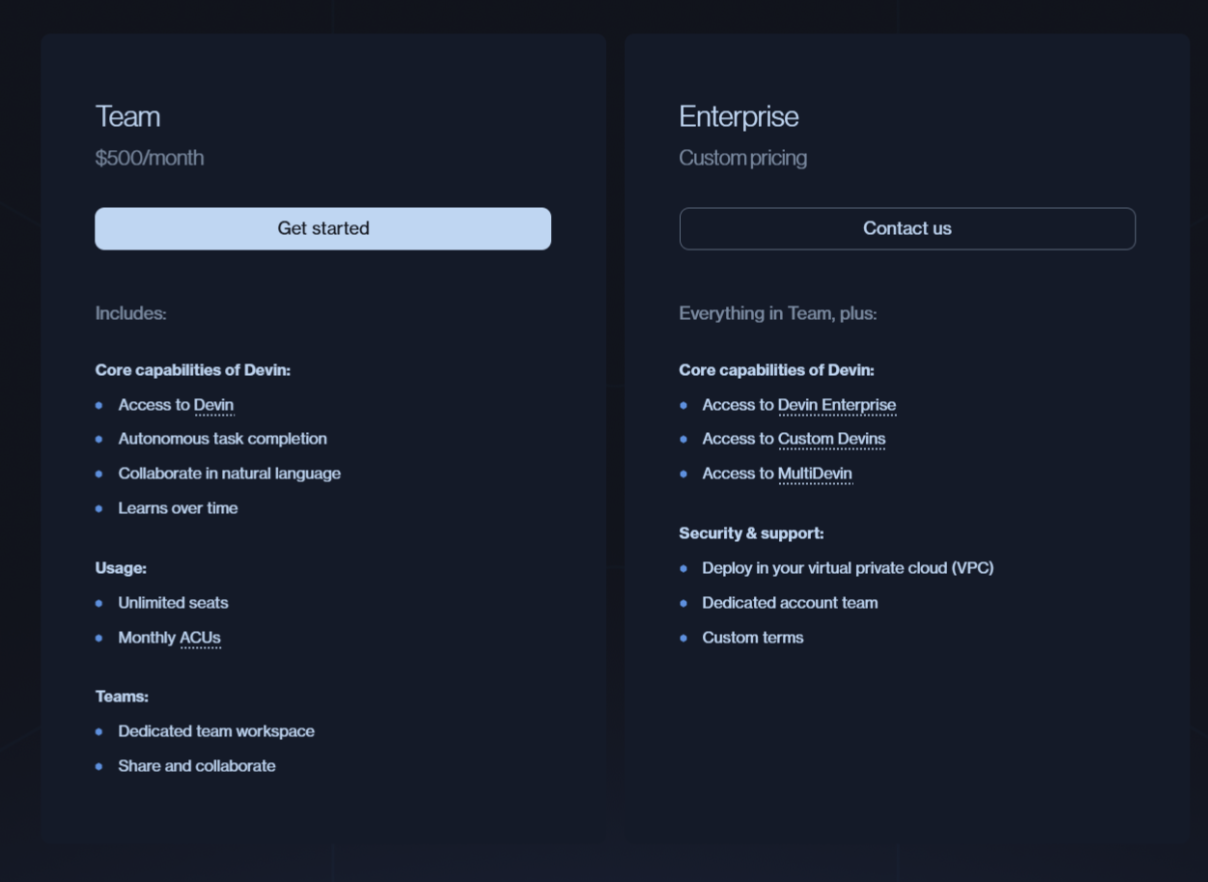Open the Devin Enterprise link
Image resolution: width=1208 pixels, height=882 pixels.
tap(837, 405)
